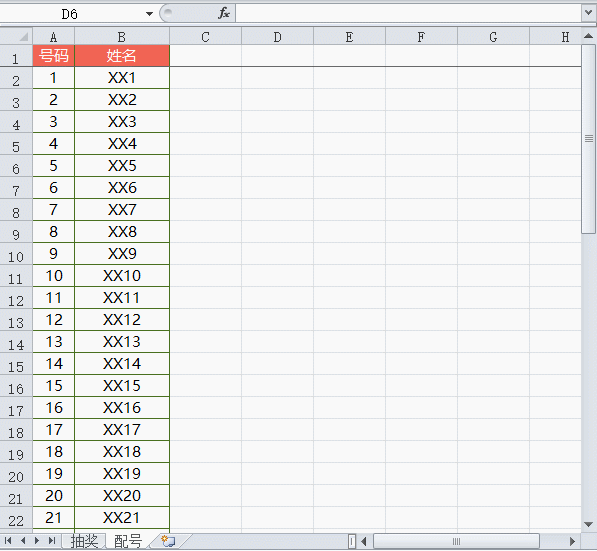Select number 15 cell in column A
The height and width of the screenshot is (551, 597).
click(54, 386)
